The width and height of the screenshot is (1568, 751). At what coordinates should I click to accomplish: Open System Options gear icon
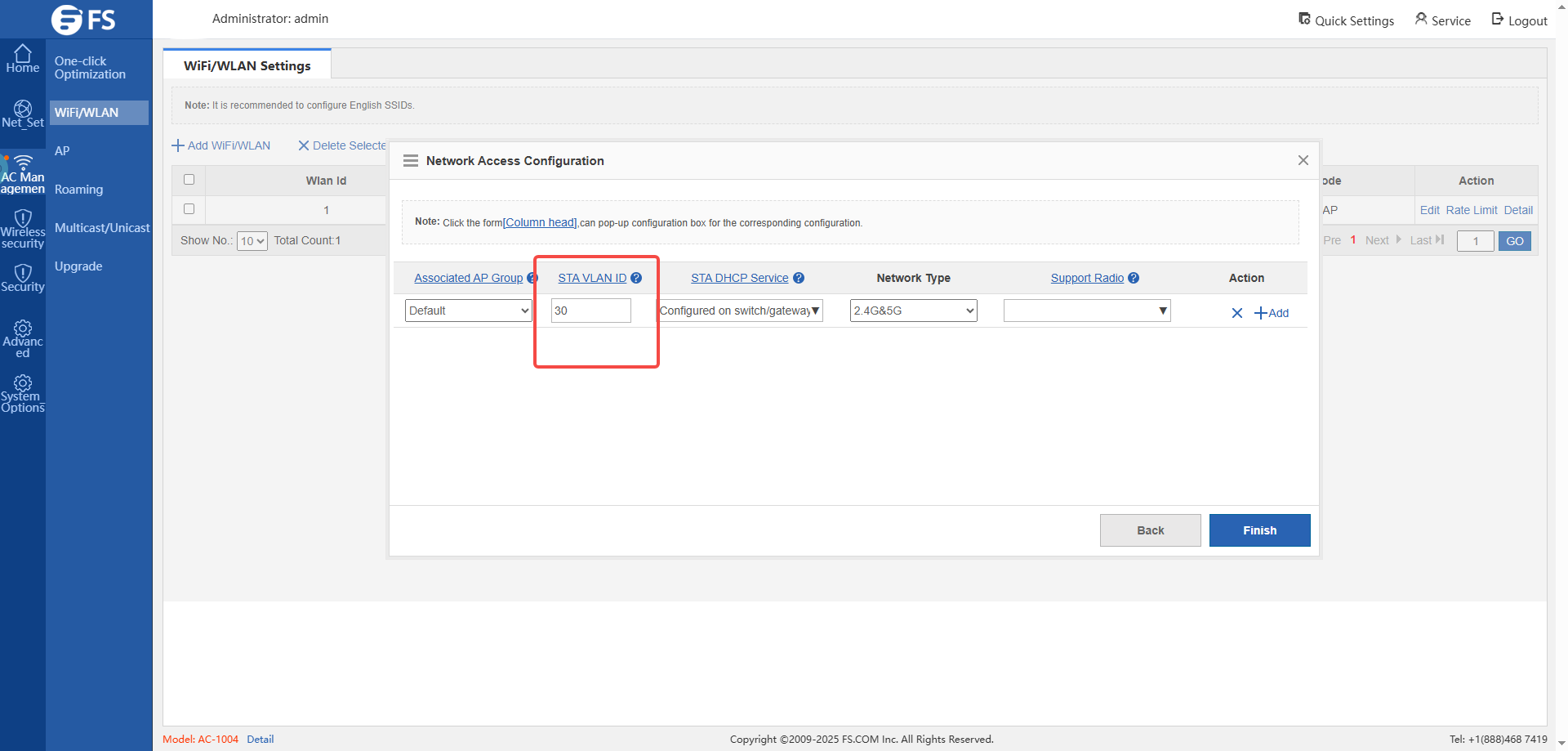[x=23, y=383]
